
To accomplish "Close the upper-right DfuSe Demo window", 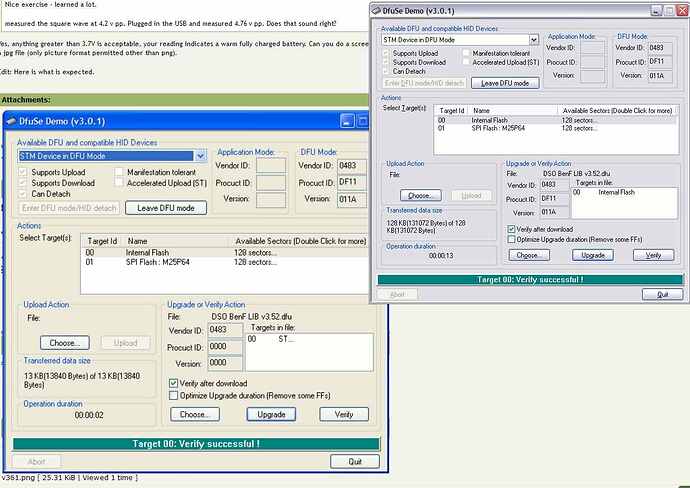I will click(x=683, y=11).
